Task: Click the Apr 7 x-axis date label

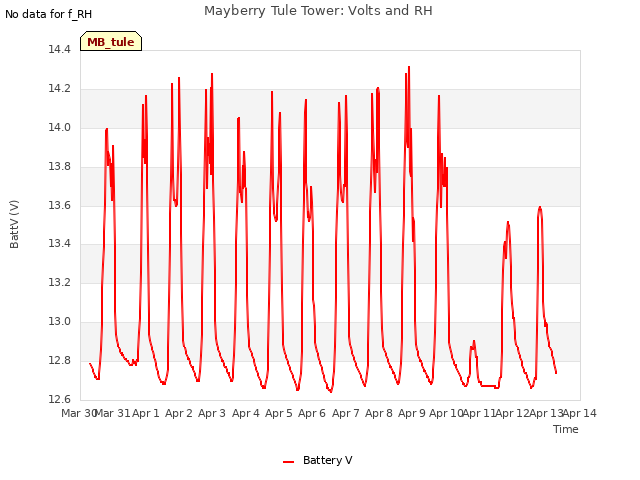Action: (346, 413)
